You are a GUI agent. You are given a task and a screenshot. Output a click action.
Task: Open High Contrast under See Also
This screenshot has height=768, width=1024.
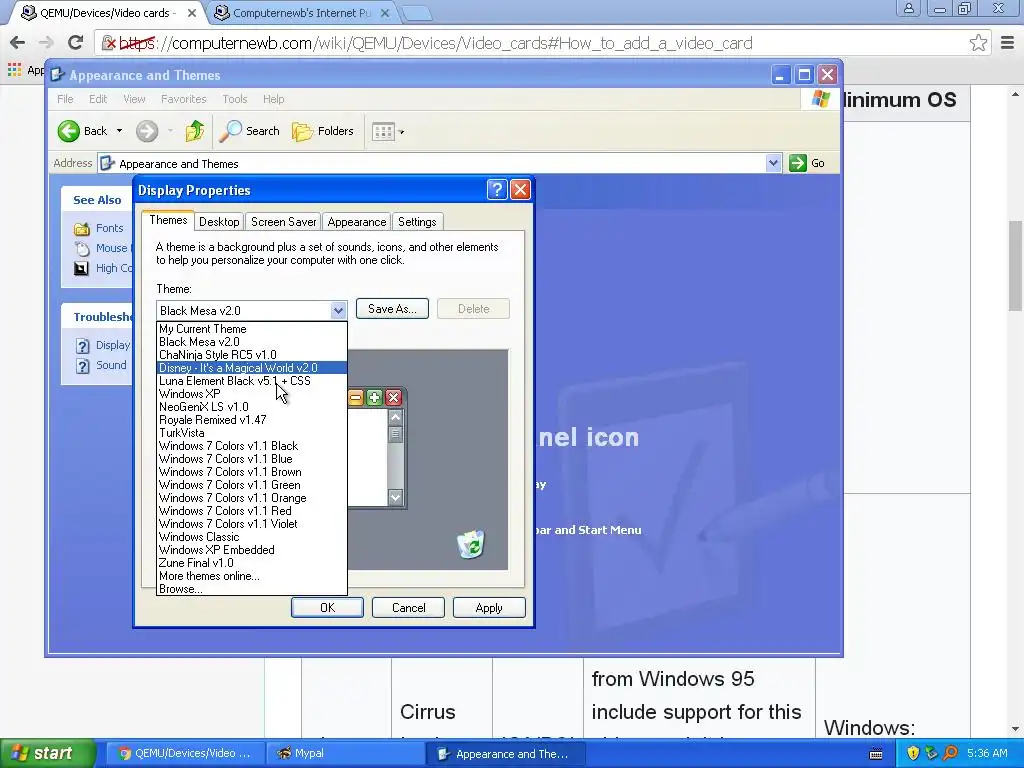(x=114, y=268)
